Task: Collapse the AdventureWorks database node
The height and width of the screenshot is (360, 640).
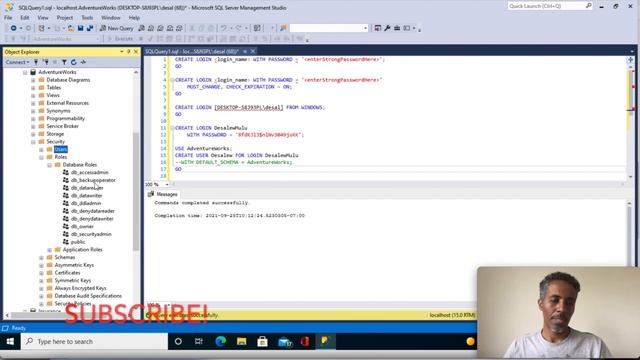Action: 25,72
